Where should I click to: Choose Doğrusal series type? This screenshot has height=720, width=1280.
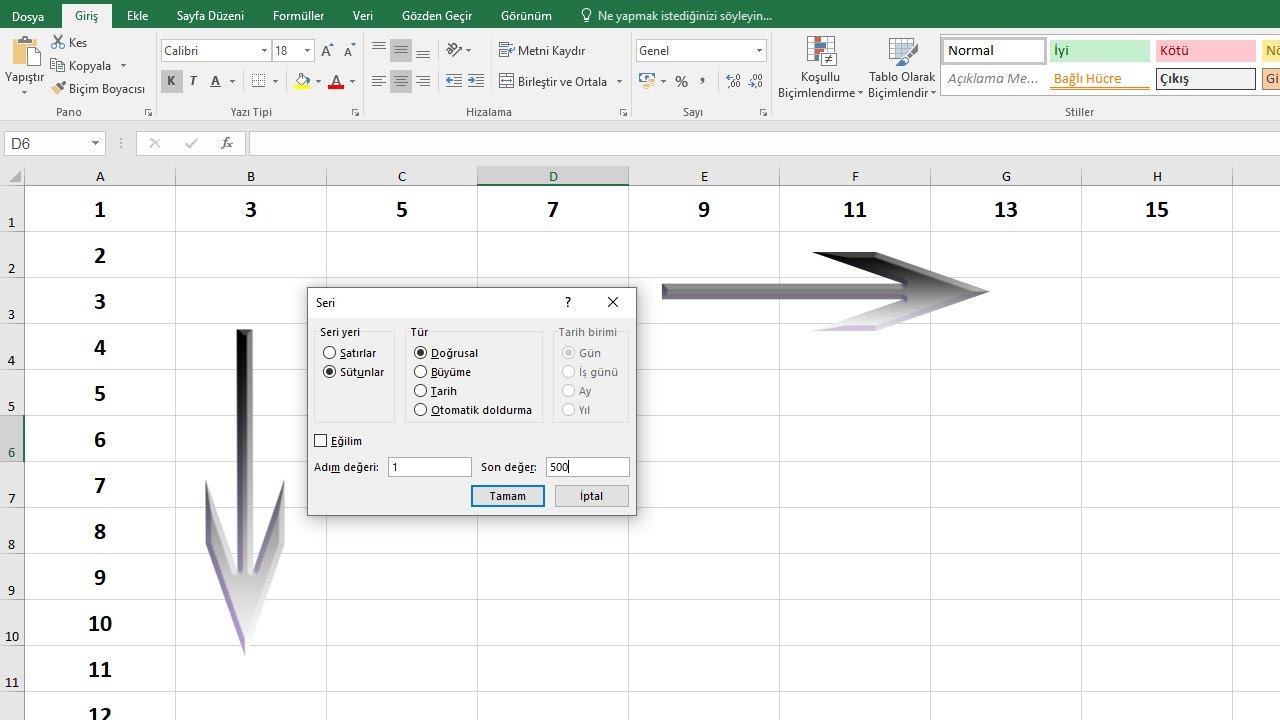[446, 353]
